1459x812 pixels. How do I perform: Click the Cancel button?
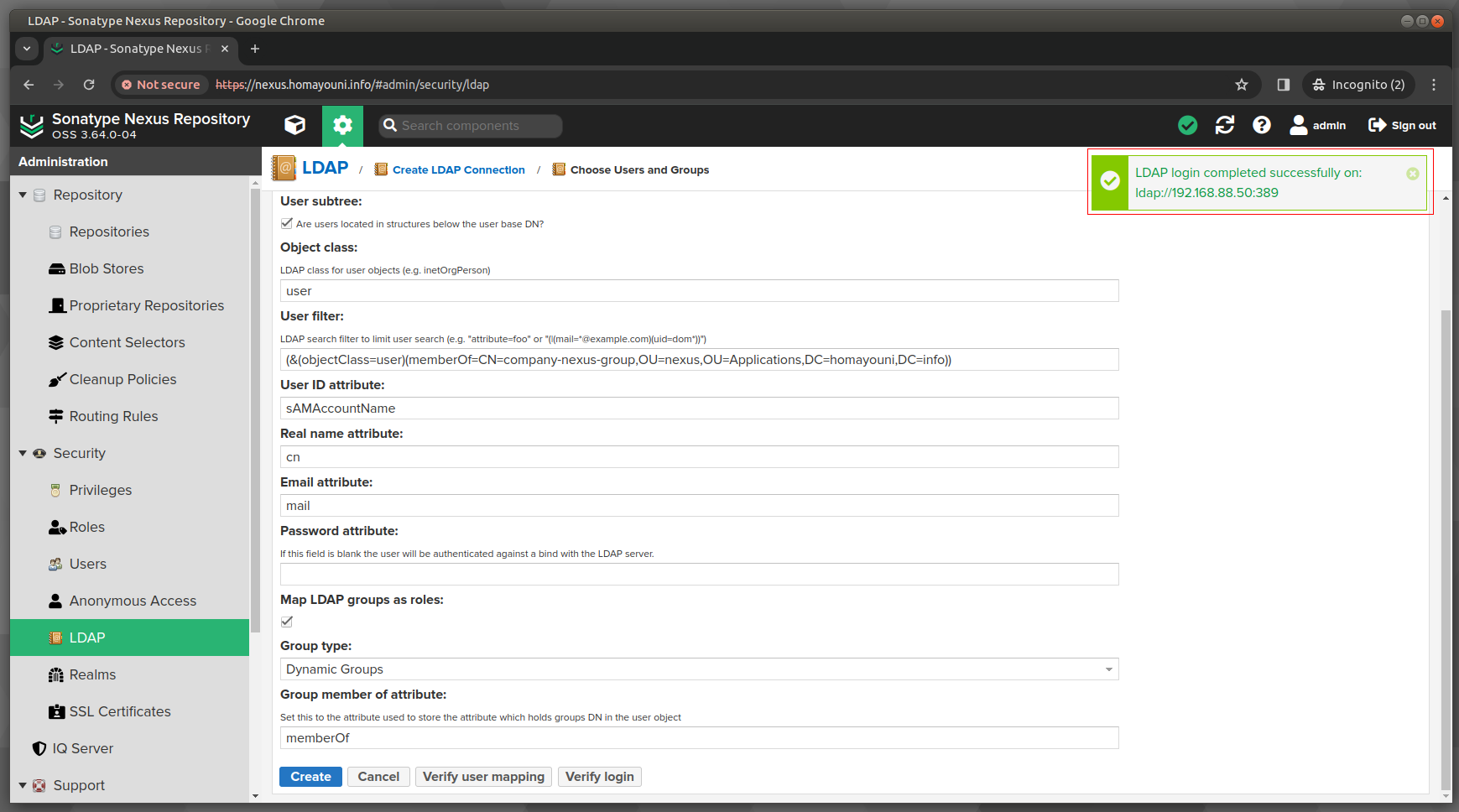[x=378, y=777]
